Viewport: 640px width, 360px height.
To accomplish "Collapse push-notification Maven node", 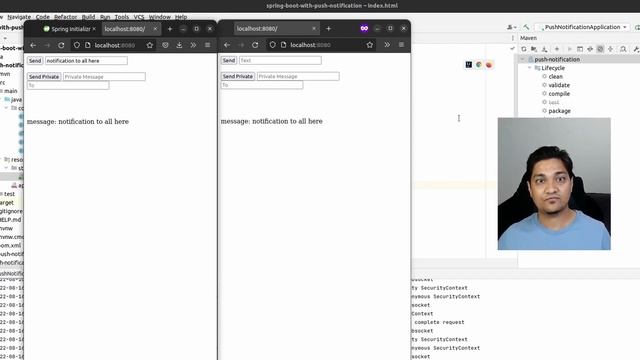I will pos(522,59).
